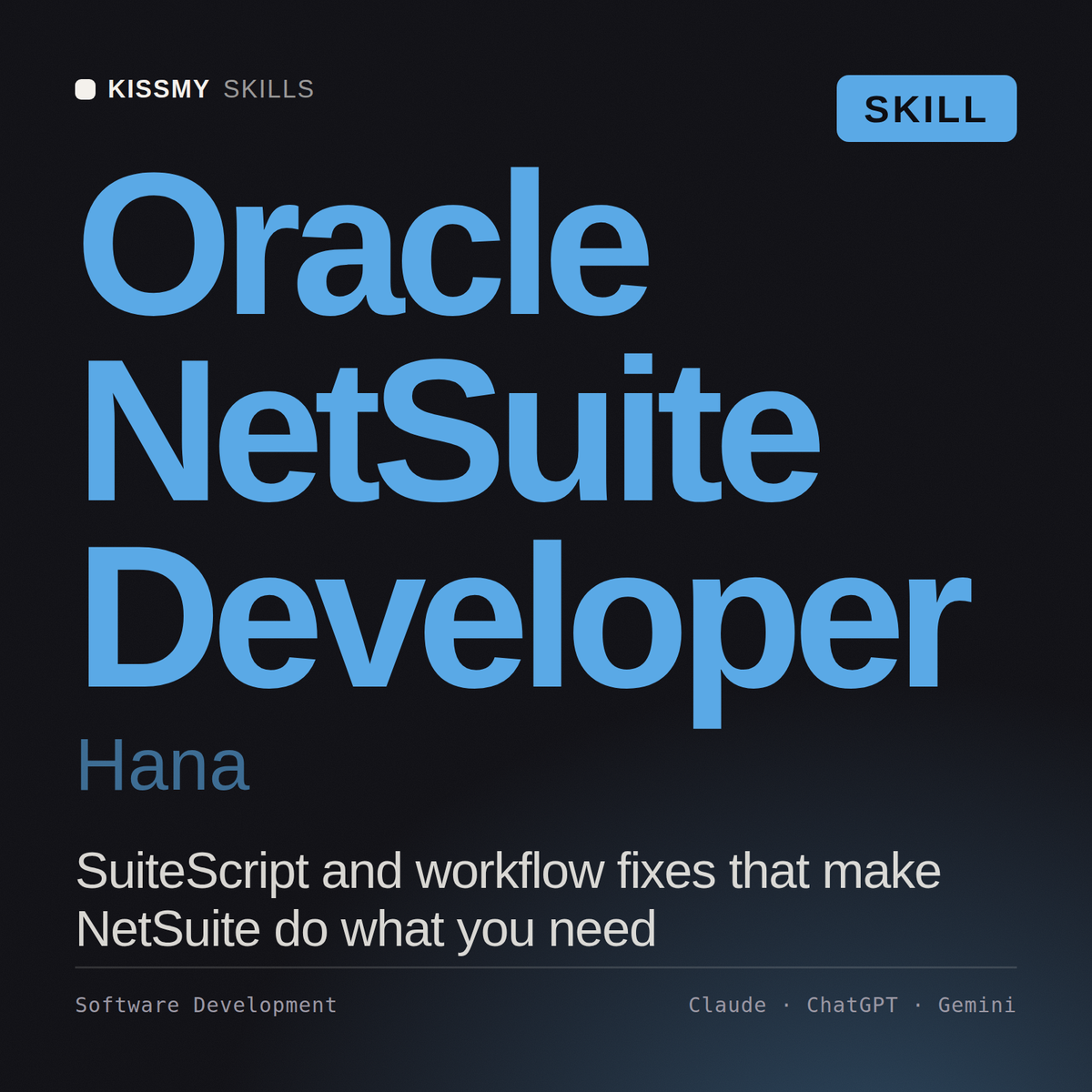Image resolution: width=1092 pixels, height=1092 pixels.
Task: Click the line NetSuite do what you need
Action: 366,929
